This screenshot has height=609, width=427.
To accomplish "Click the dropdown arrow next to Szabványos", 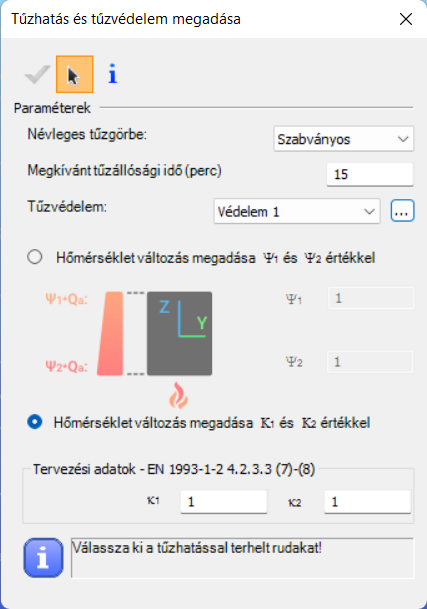I will click(x=403, y=139).
